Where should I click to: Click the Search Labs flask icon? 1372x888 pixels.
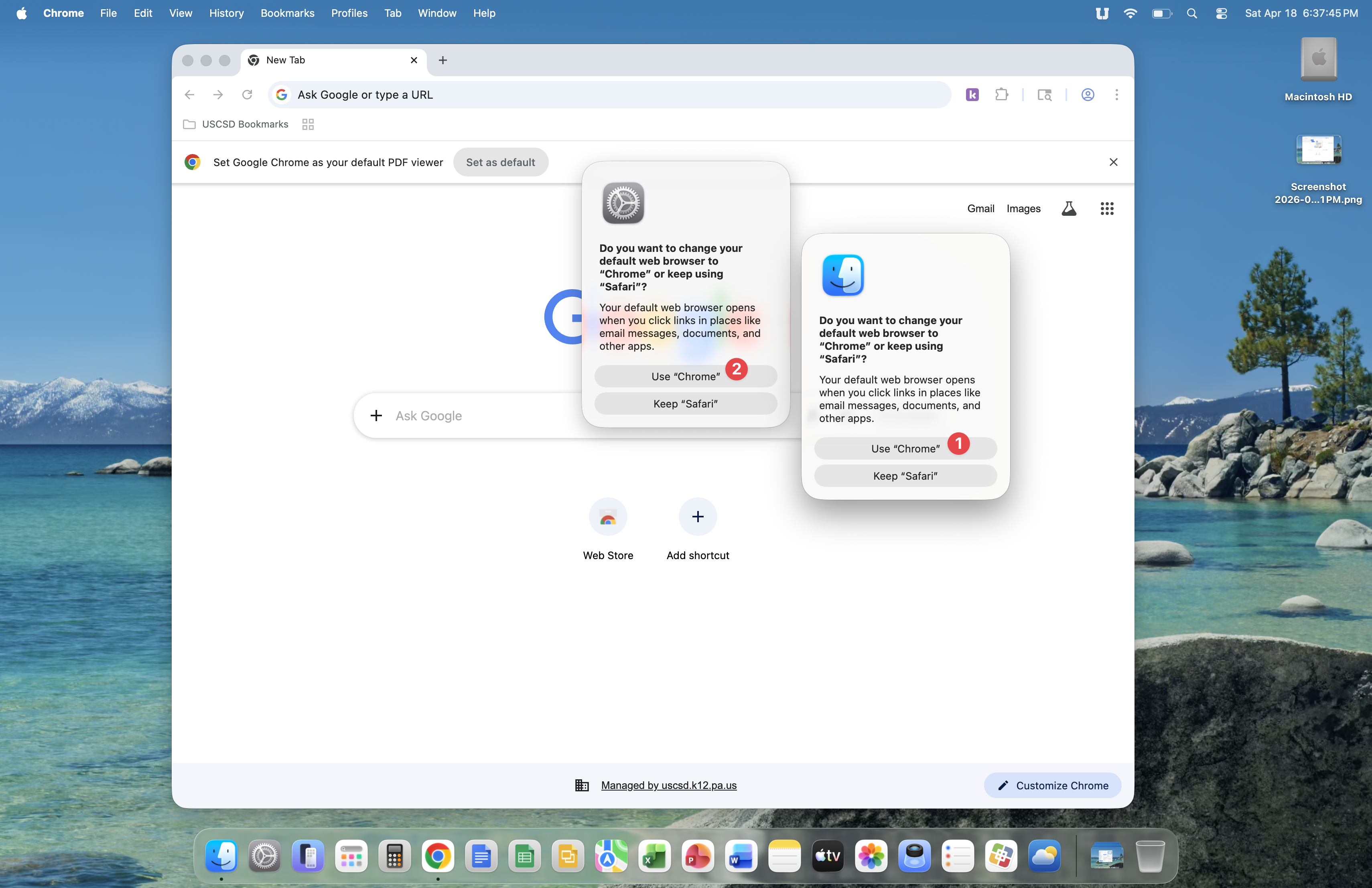point(1069,209)
